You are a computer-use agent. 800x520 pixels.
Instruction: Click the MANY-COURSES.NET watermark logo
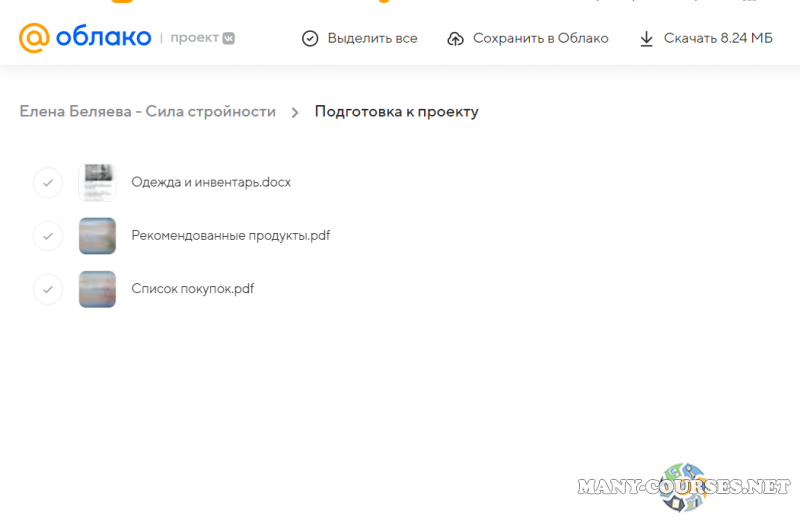pos(684,487)
